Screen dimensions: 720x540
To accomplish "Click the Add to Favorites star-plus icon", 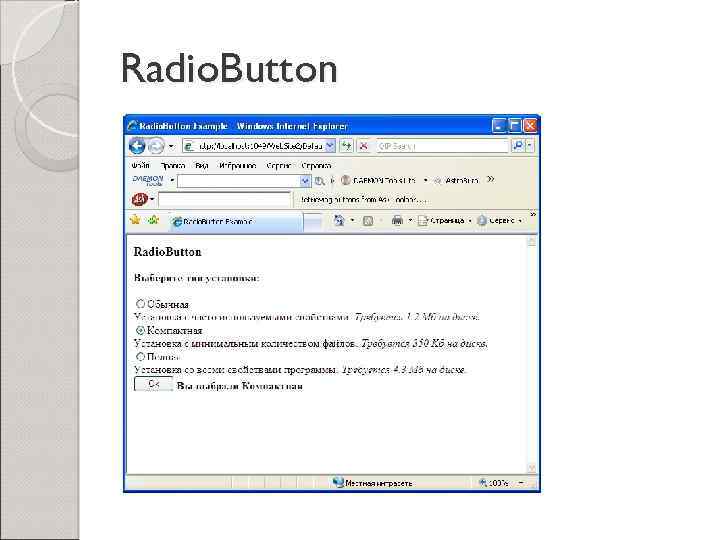I will (153, 220).
